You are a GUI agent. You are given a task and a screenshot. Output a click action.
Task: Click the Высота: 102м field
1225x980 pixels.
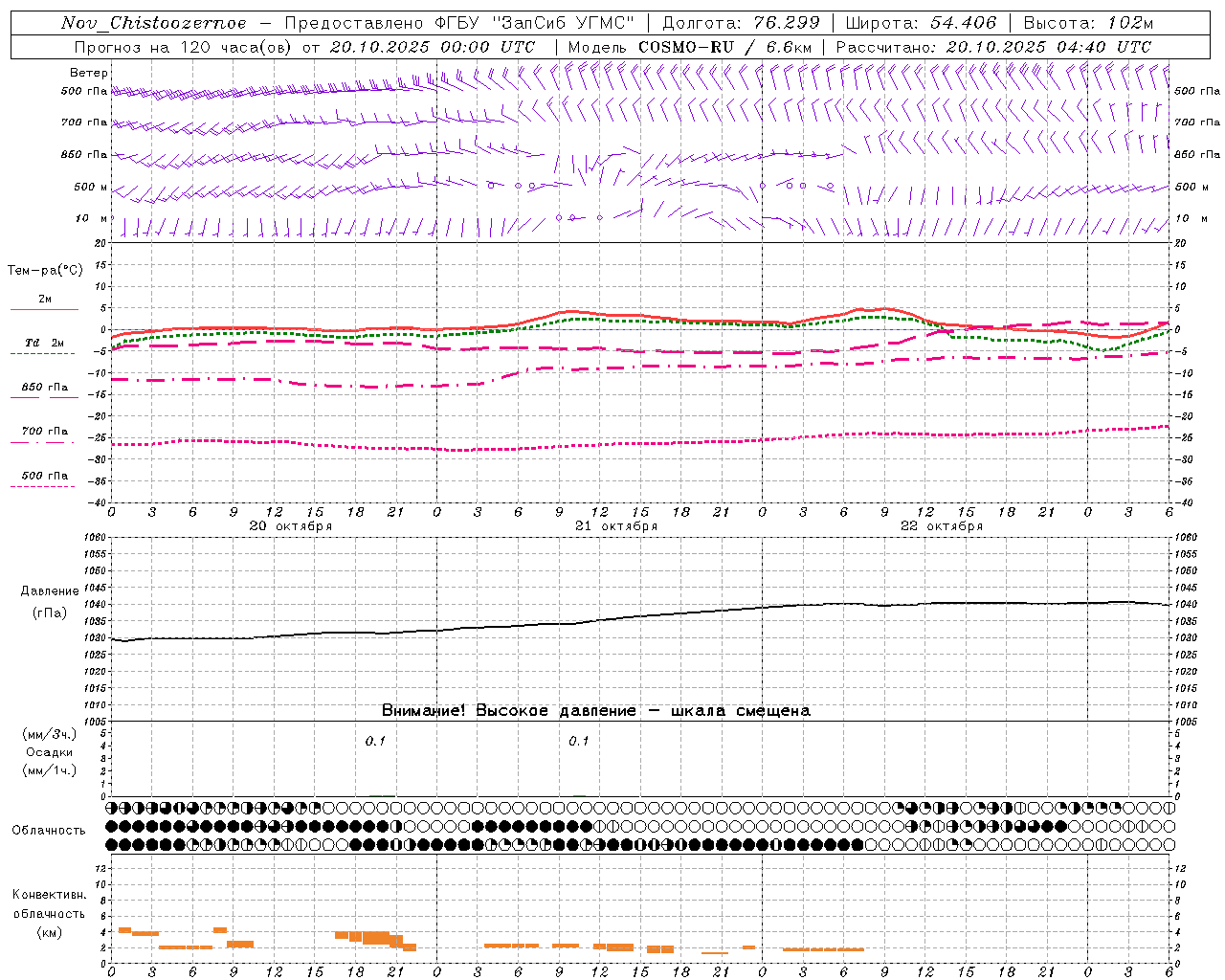click(x=1088, y=23)
